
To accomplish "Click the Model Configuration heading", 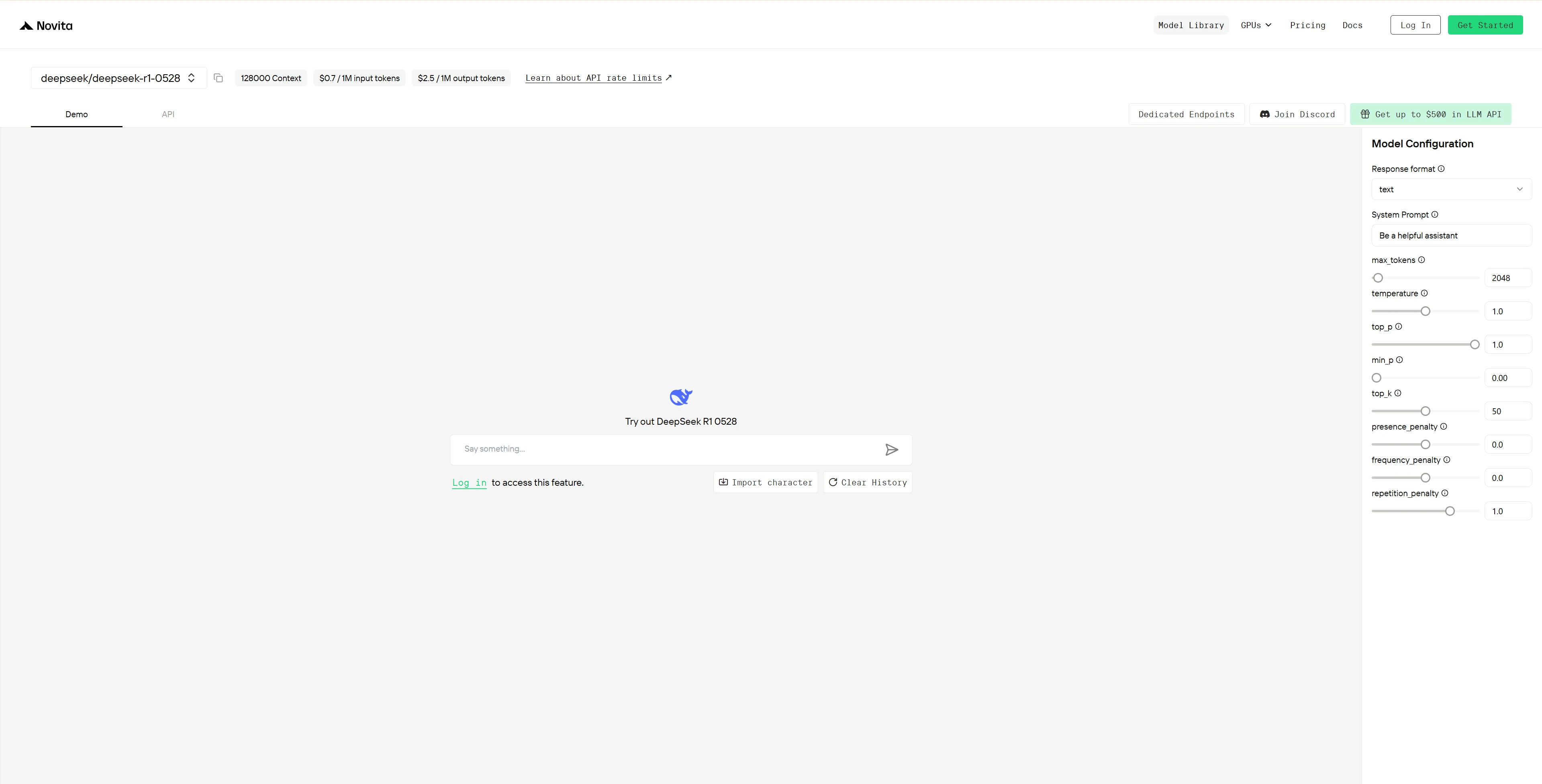I will [1422, 144].
